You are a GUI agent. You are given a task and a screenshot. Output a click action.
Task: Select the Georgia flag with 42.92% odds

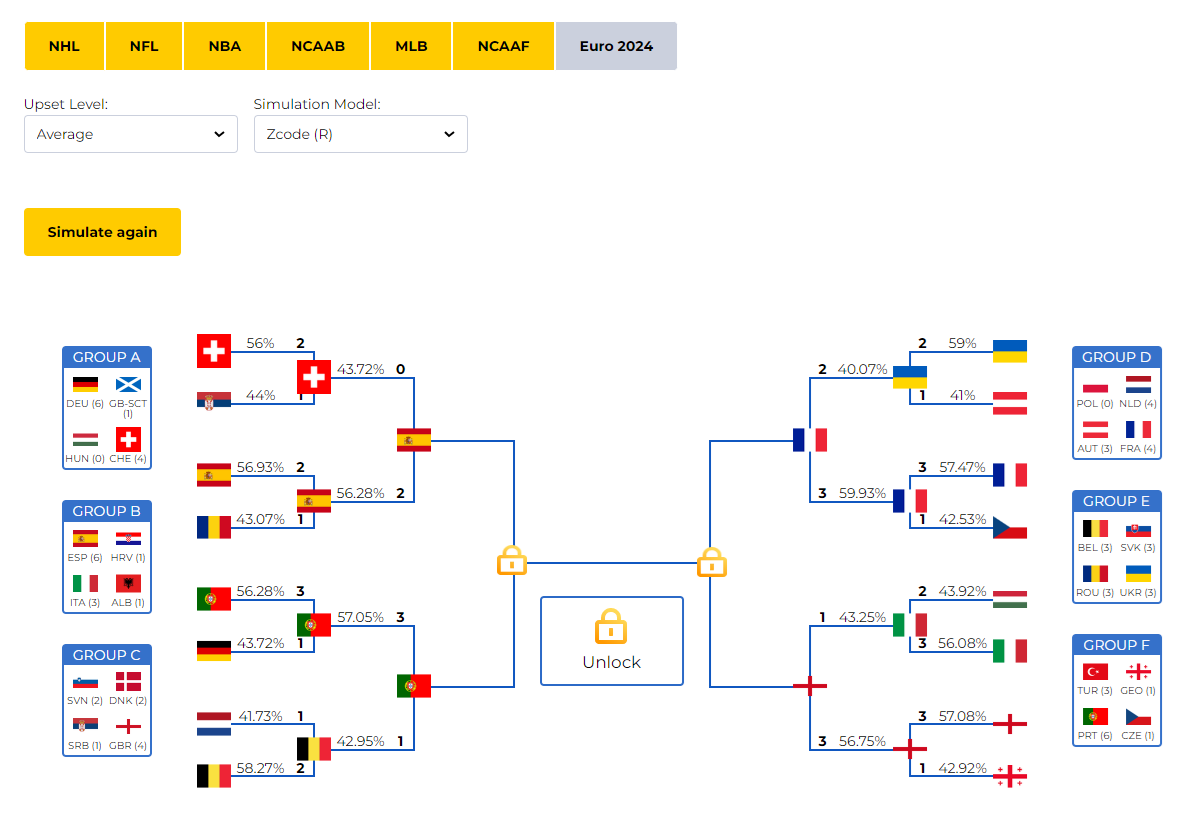pyautogui.click(x=1010, y=776)
